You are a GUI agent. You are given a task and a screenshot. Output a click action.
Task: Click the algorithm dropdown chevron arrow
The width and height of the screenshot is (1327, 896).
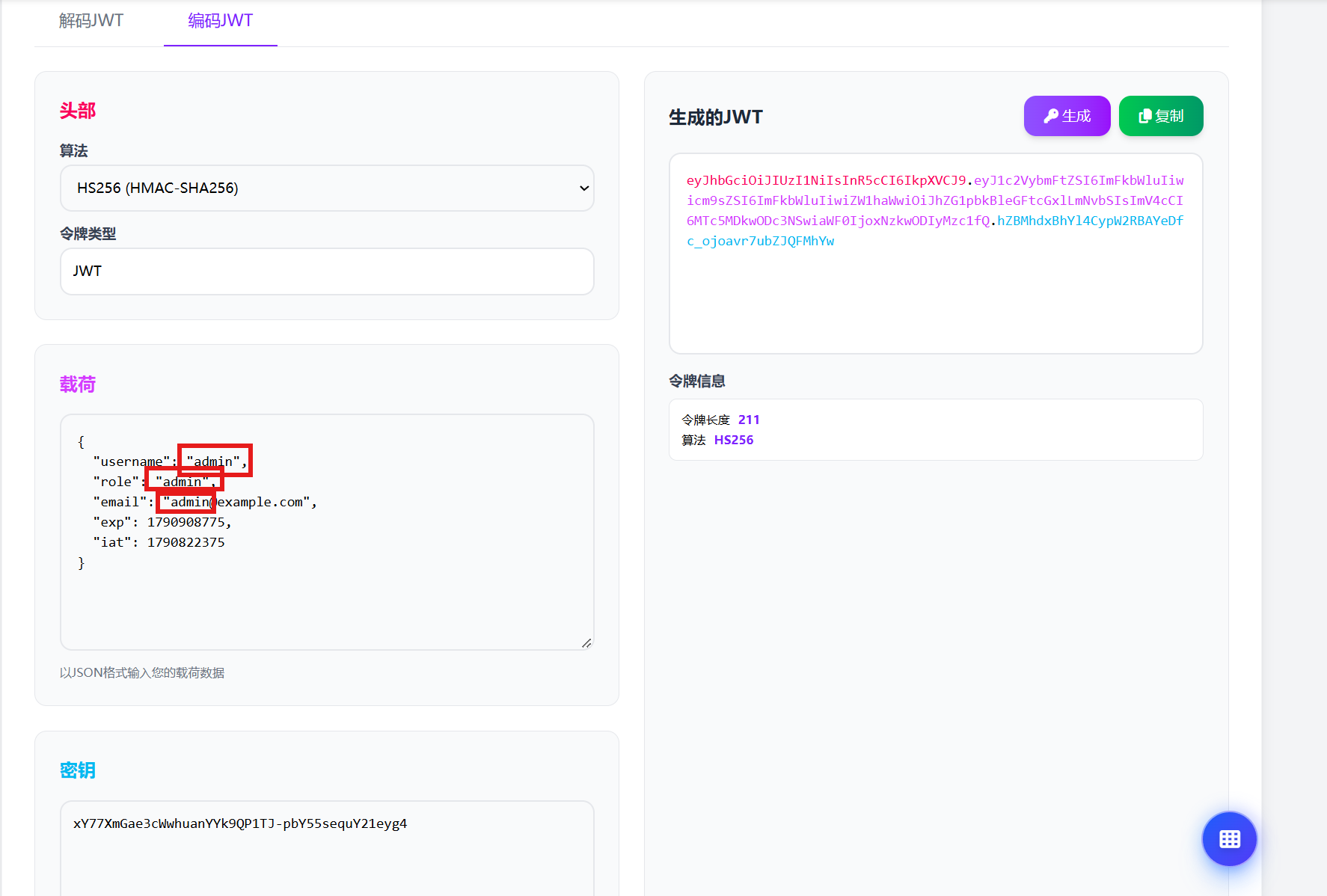point(584,188)
